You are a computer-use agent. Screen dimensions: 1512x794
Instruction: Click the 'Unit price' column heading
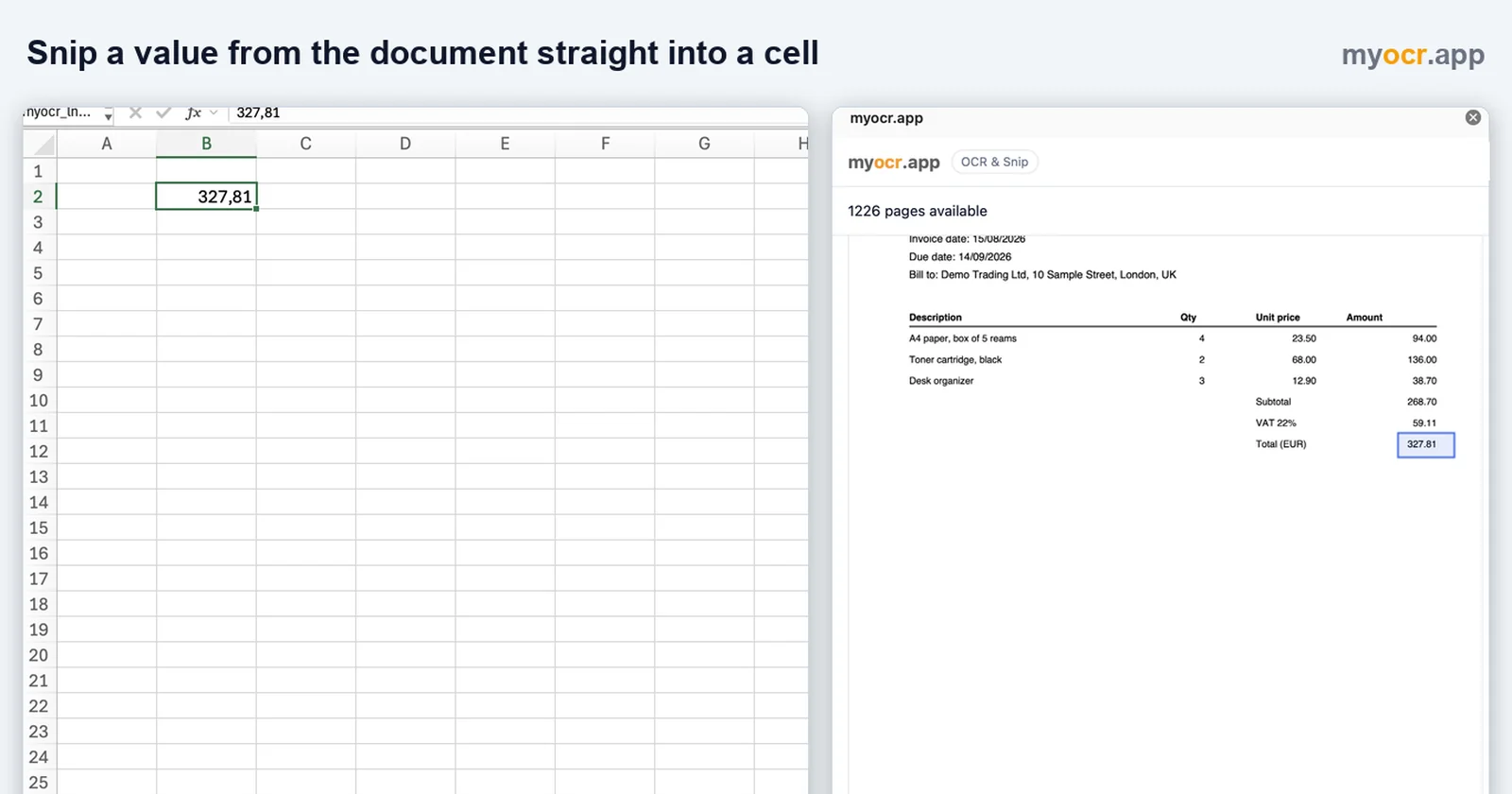coord(1278,318)
